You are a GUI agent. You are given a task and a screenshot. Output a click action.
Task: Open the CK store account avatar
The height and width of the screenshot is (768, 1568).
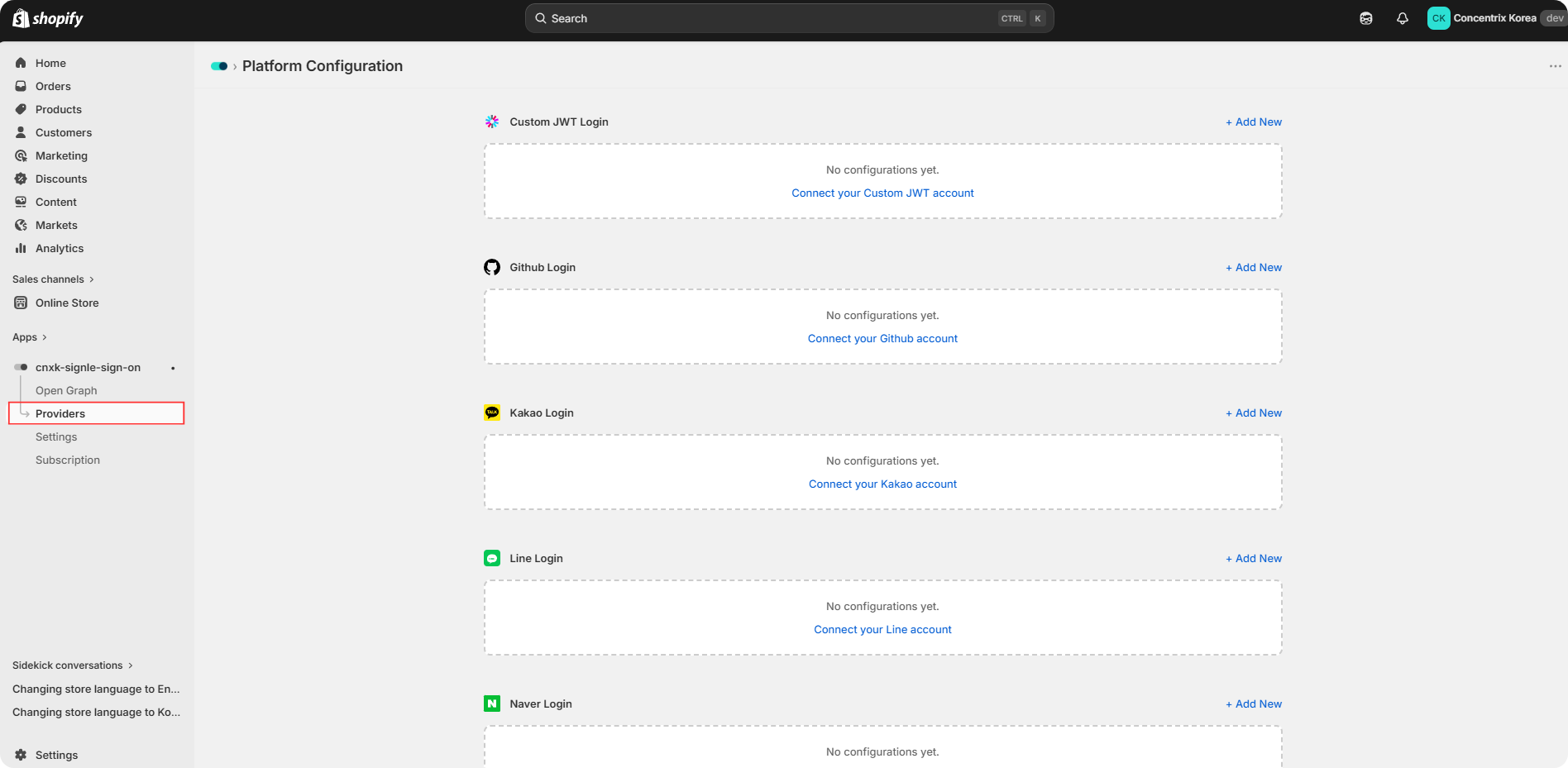click(x=1439, y=18)
